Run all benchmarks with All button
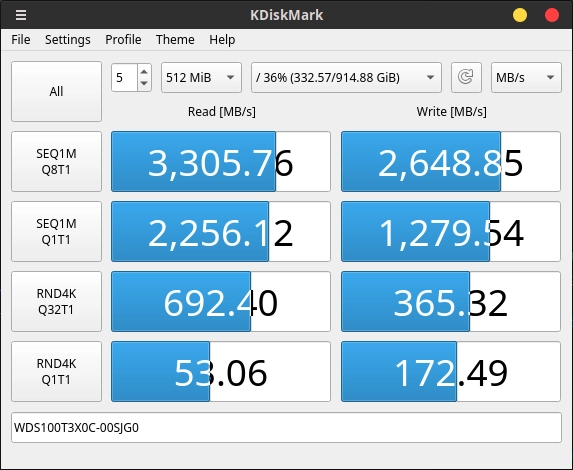573x470 pixels. point(56,91)
